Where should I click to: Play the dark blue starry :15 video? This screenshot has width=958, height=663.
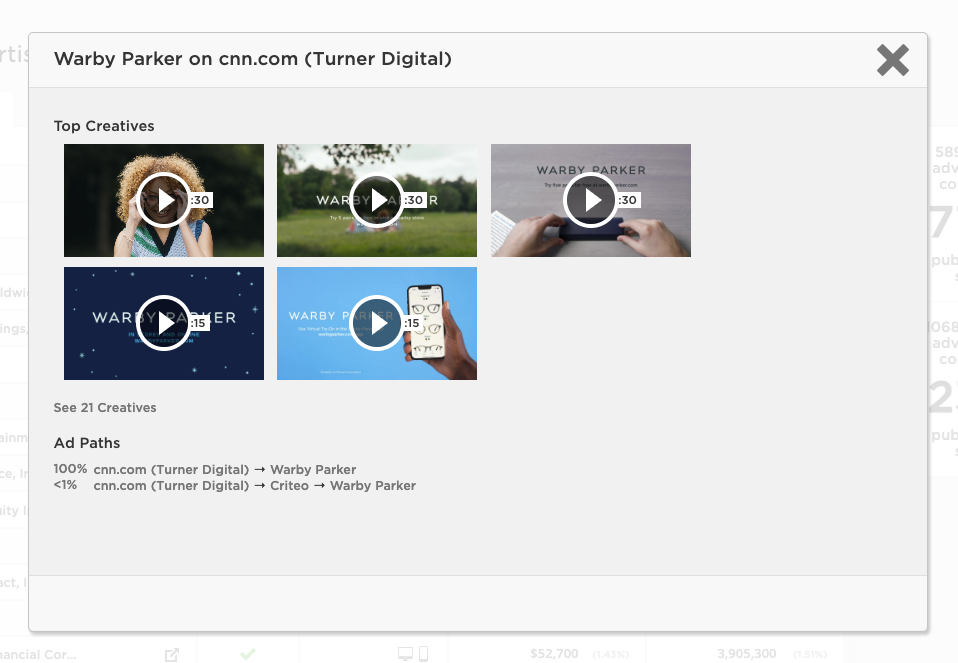164,323
